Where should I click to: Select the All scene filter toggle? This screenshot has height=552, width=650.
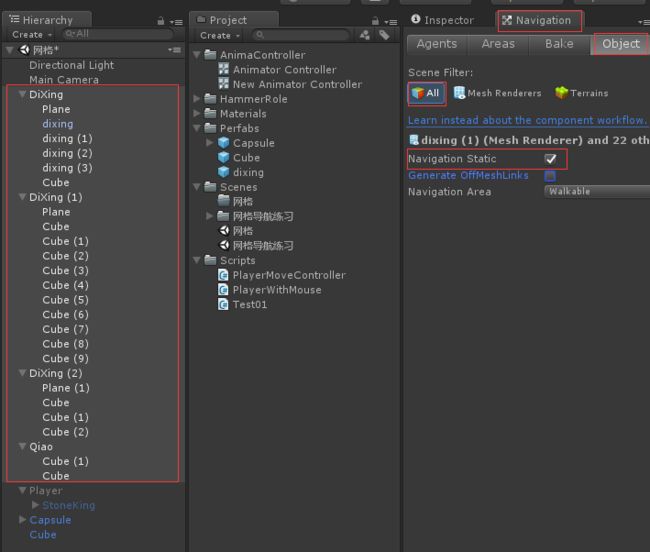point(427,93)
